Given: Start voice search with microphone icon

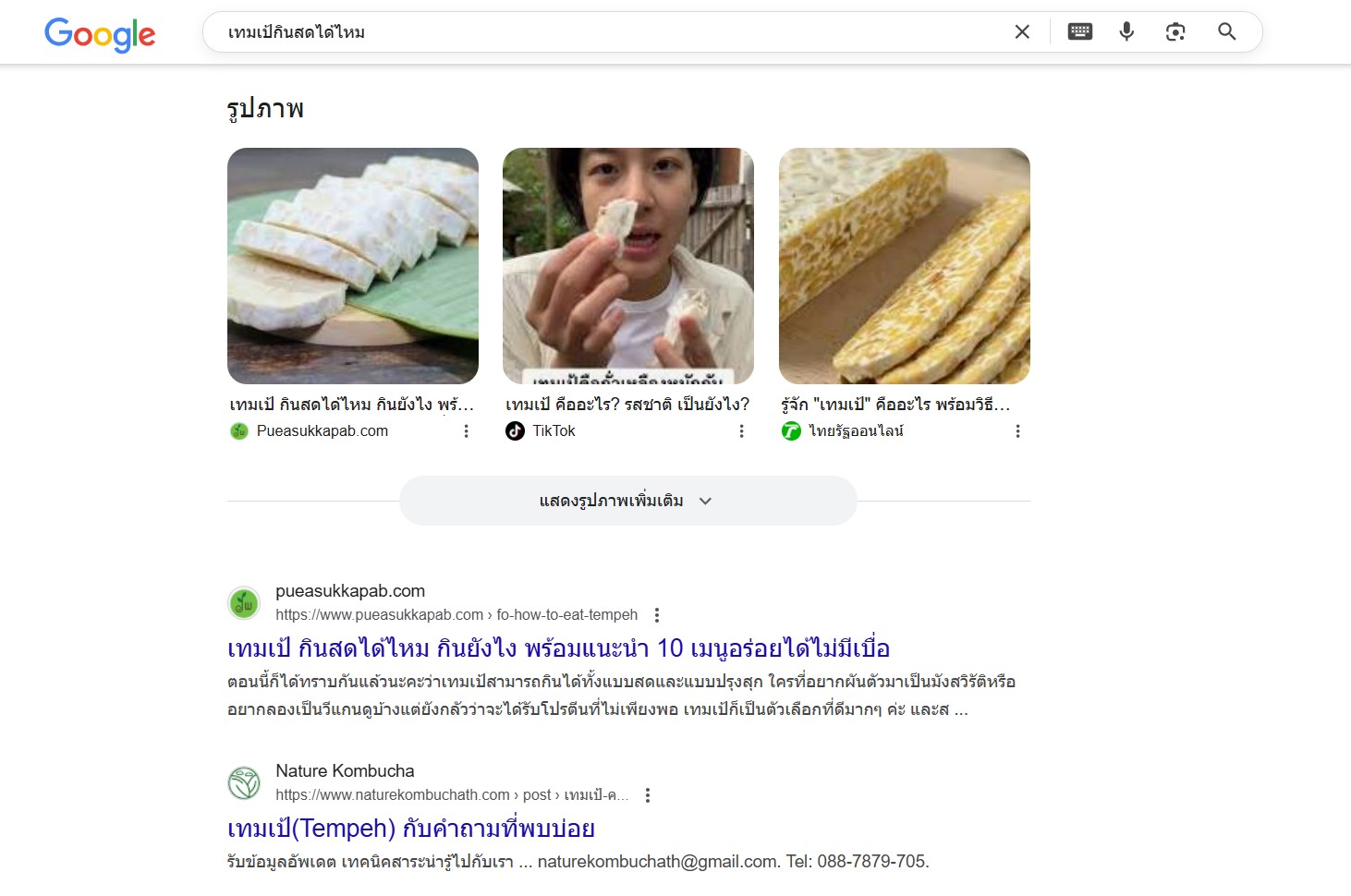Looking at the screenshot, I should pyautogui.click(x=1126, y=32).
